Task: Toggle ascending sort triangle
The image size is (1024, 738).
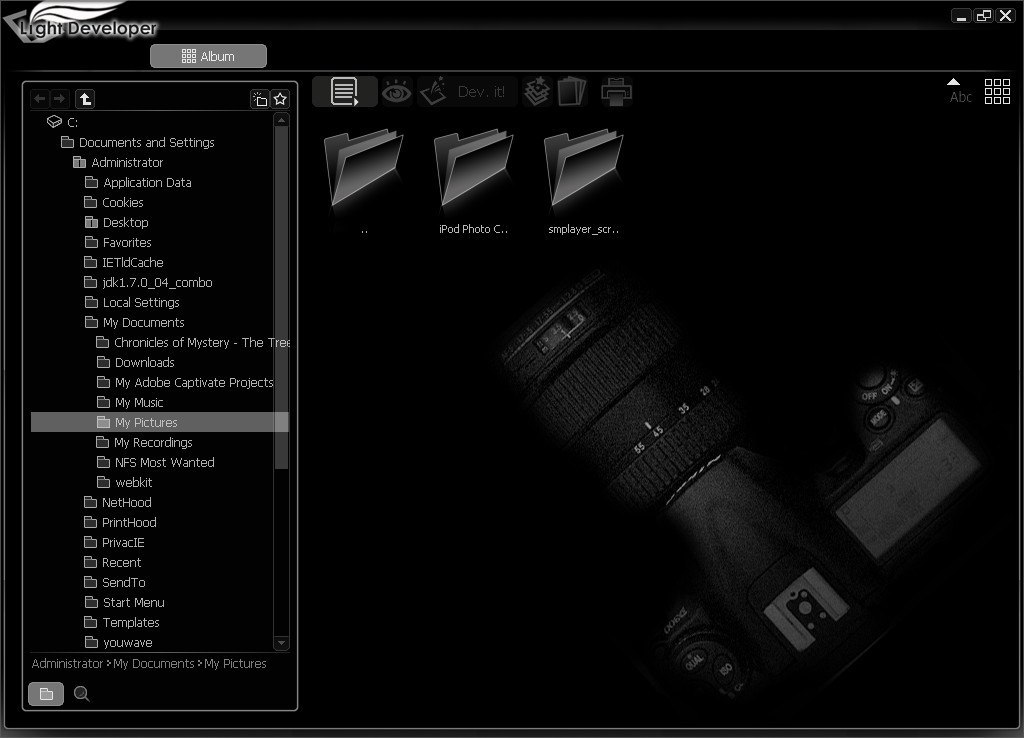Action: pos(953,83)
